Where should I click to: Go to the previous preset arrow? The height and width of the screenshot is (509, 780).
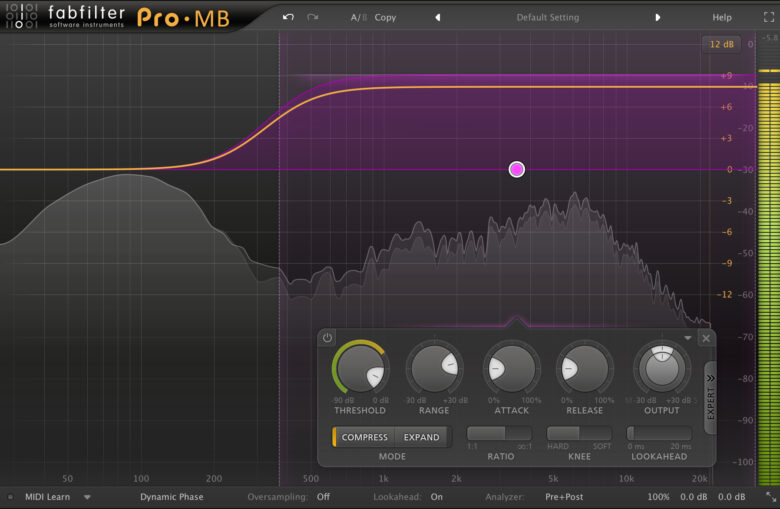pos(437,17)
